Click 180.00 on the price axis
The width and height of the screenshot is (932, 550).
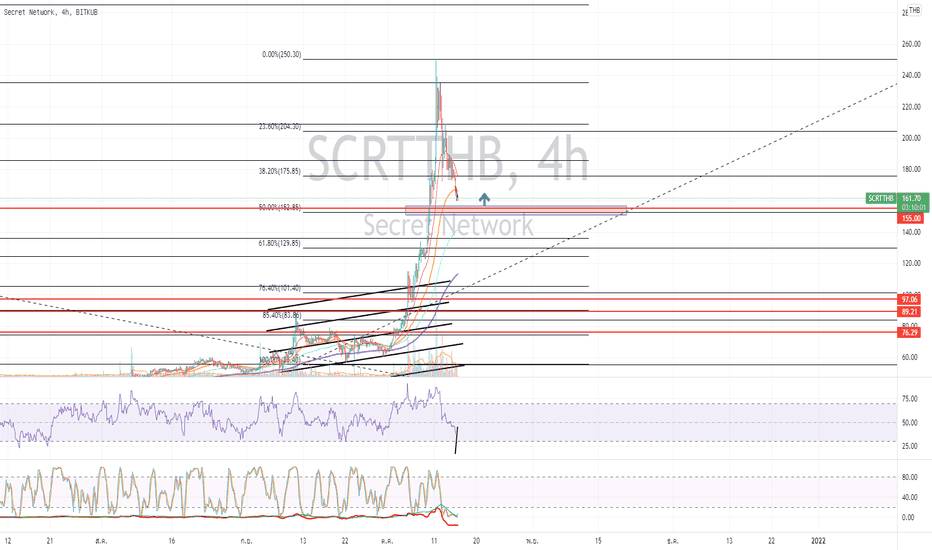[x=911, y=169]
